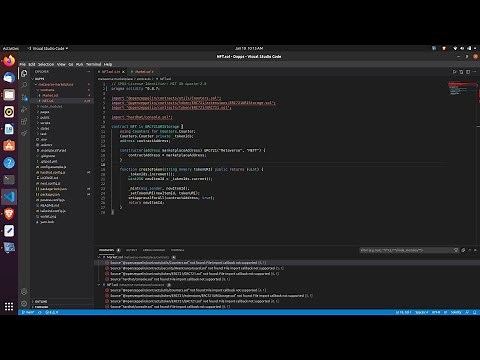This screenshot has height=360, width=480.
Task: Change the Solidity language mode in status bar
Action: click(x=456, y=312)
